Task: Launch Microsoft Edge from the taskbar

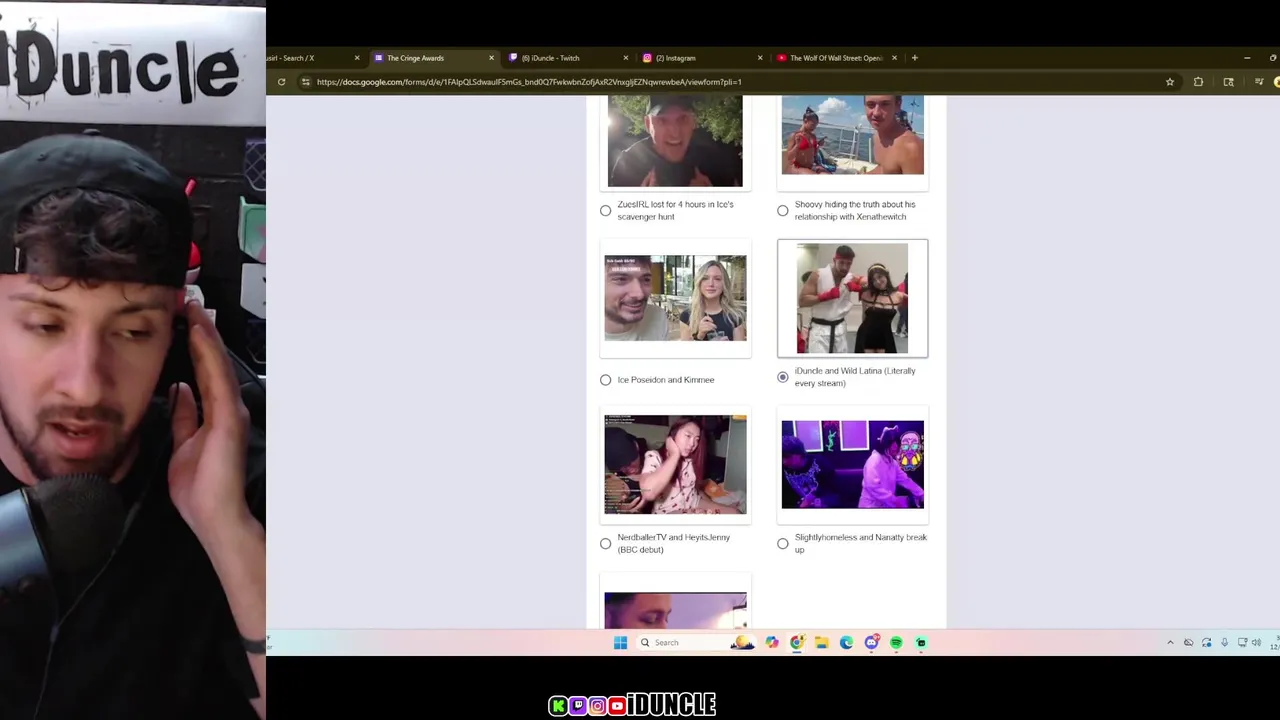Action: click(x=846, y=643)
